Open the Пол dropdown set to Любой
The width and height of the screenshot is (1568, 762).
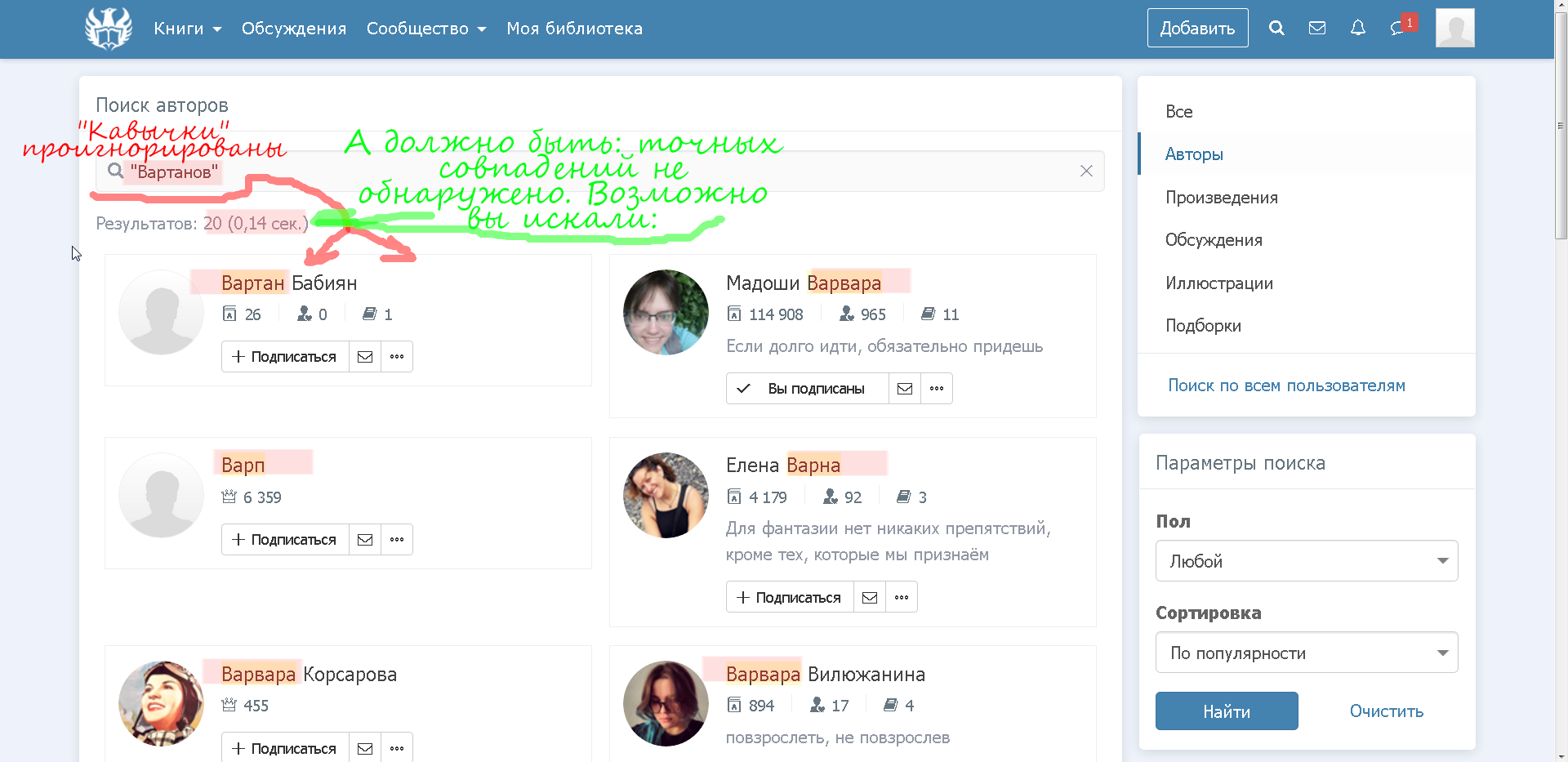[x=1306, y=561]
